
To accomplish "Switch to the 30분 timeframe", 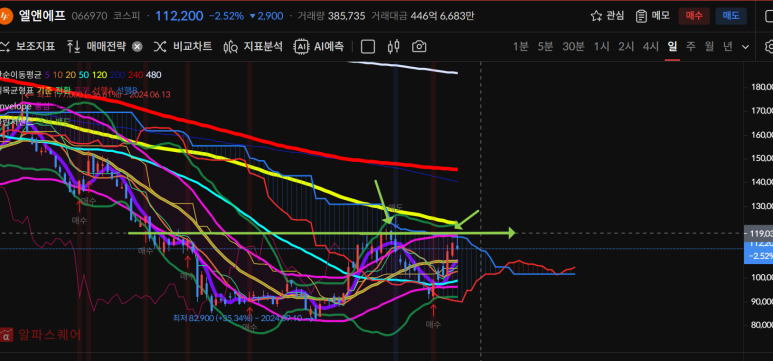I will coord(573,46).
